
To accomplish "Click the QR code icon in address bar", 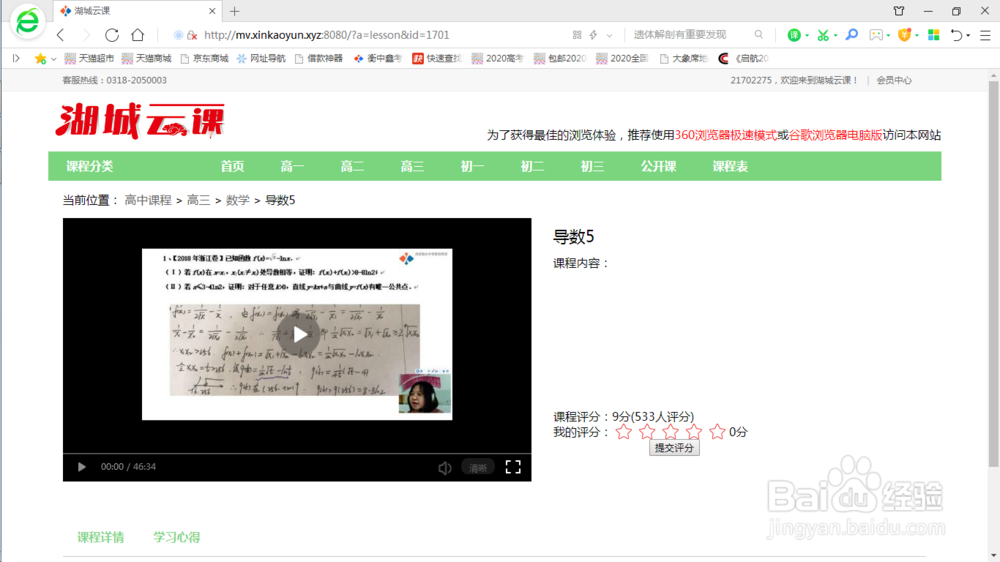I will [577, 35].
